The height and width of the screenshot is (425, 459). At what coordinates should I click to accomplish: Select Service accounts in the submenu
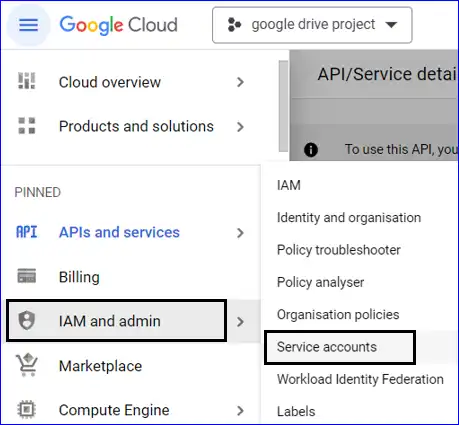tap(327, 347)
